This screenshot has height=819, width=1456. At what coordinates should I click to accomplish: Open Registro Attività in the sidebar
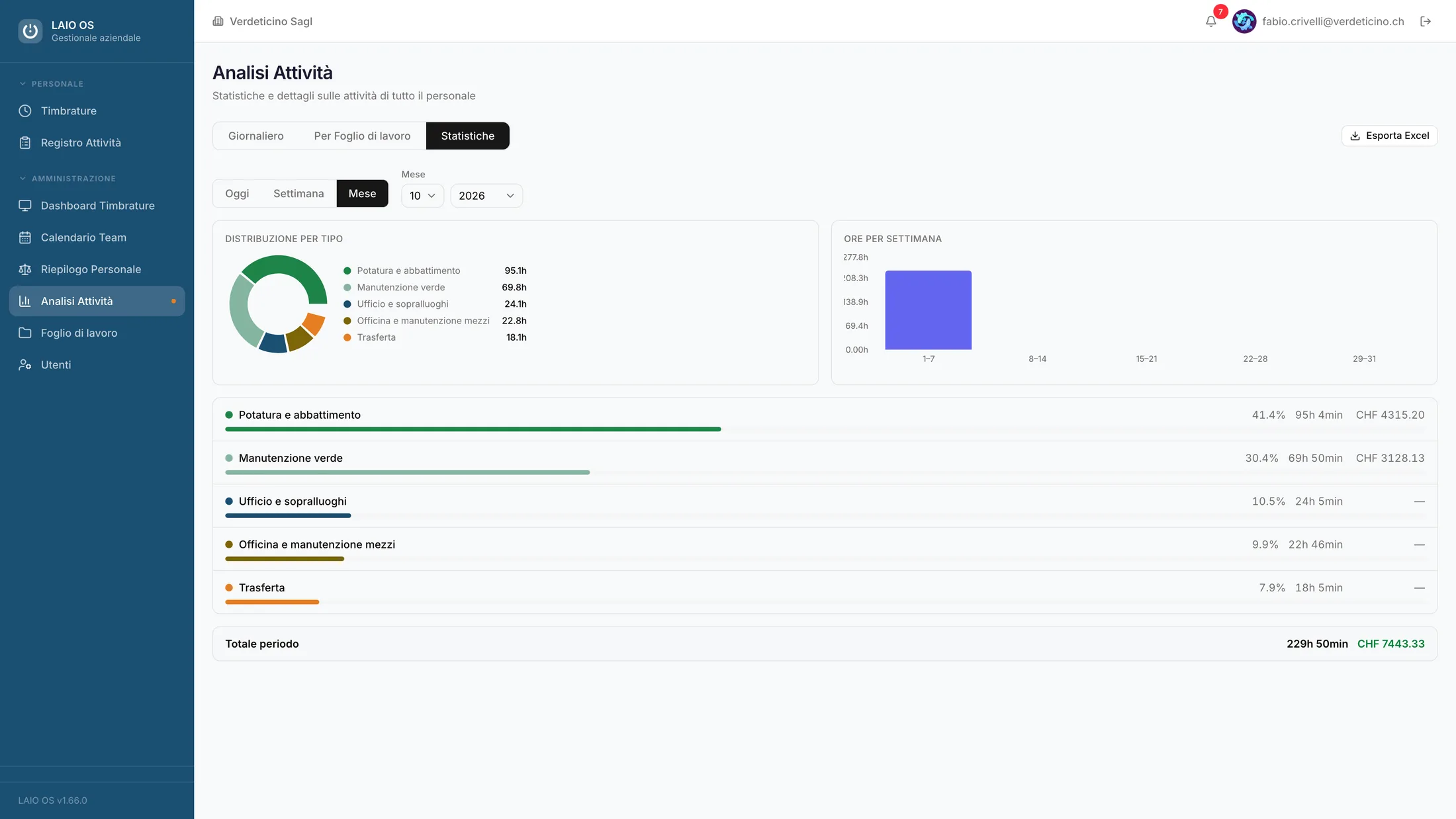(97, 143)
